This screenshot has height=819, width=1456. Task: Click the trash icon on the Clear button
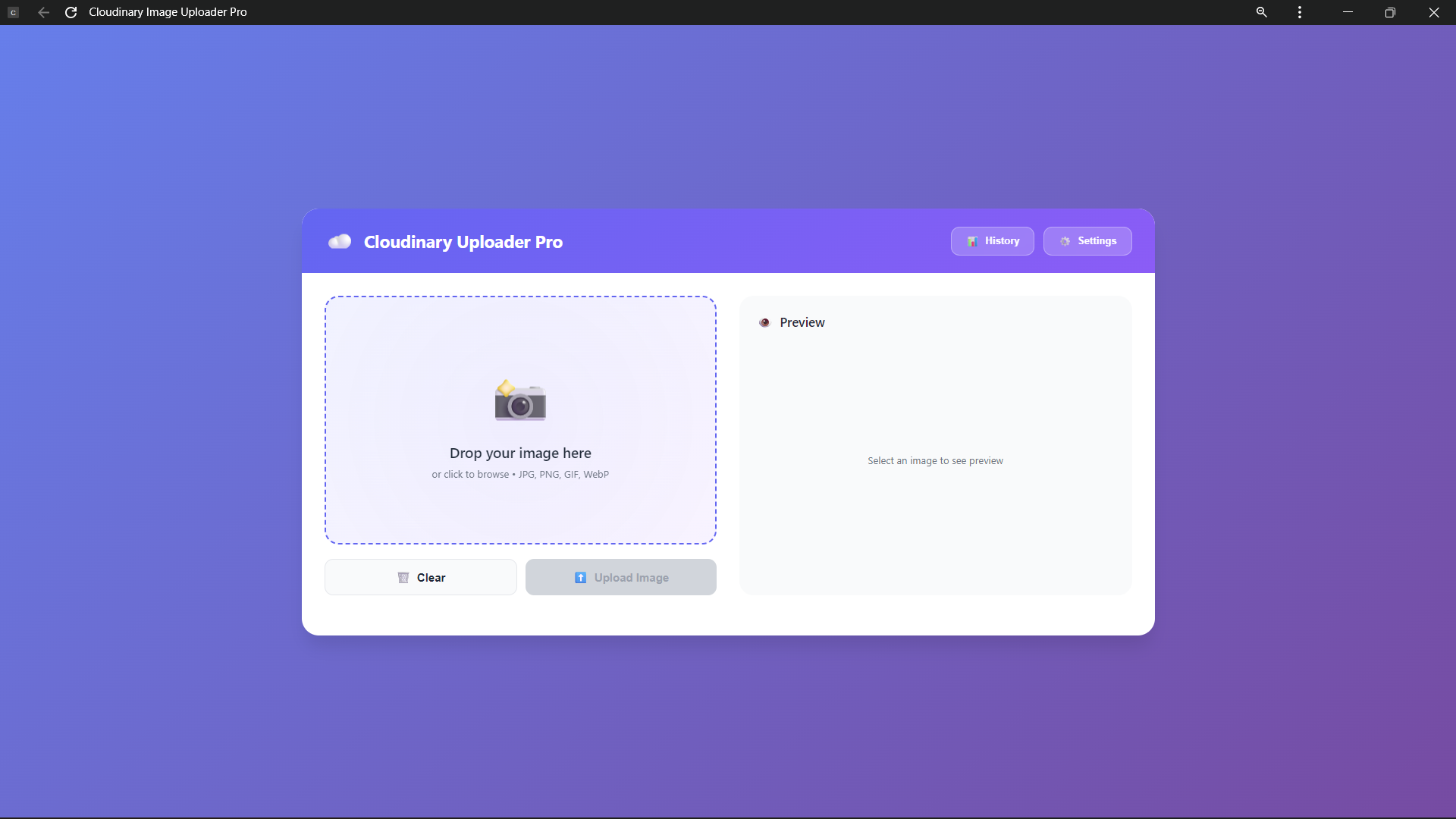[x=403, y=577]
